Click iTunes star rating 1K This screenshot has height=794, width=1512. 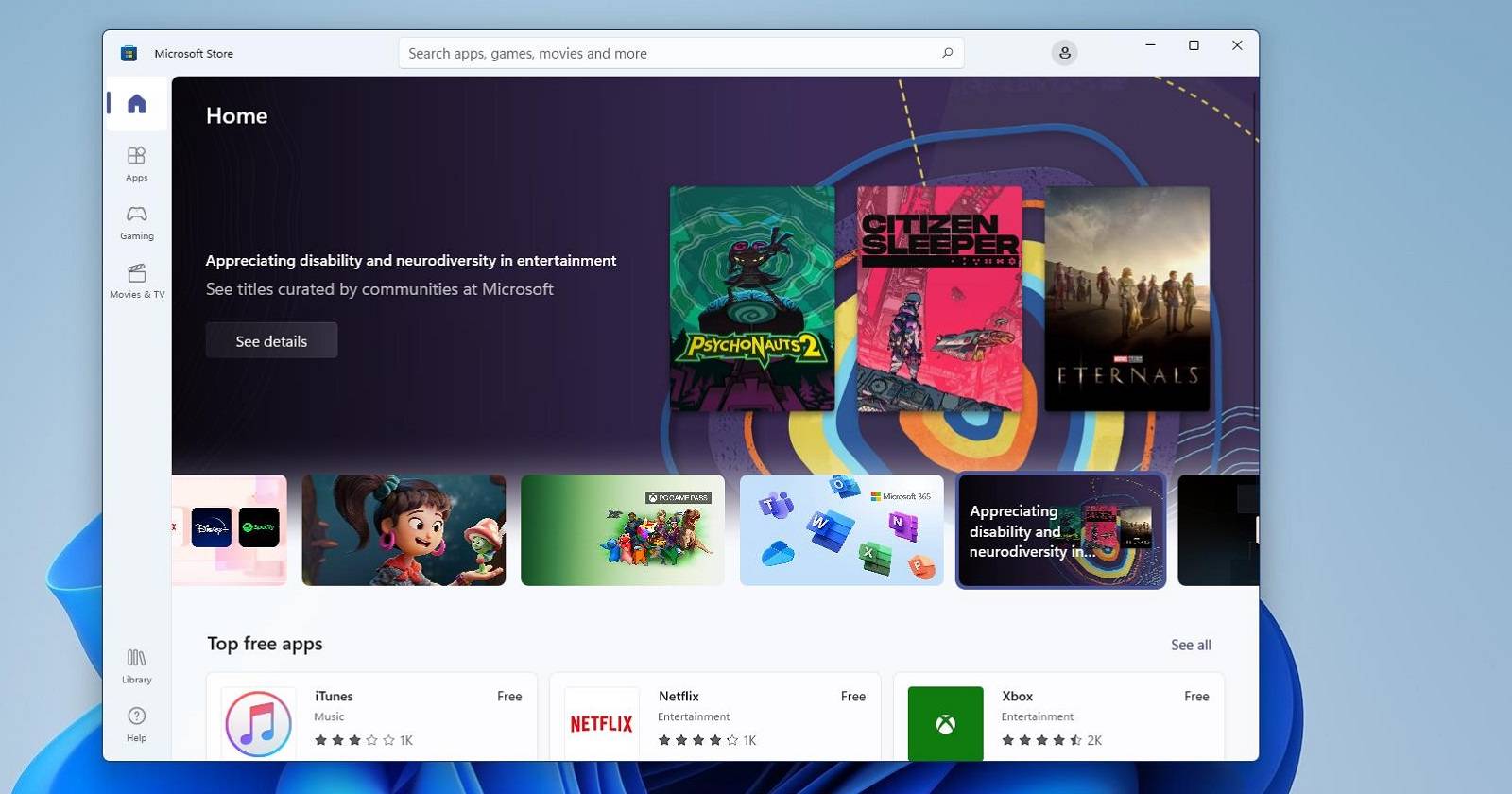tap(364, 740)
